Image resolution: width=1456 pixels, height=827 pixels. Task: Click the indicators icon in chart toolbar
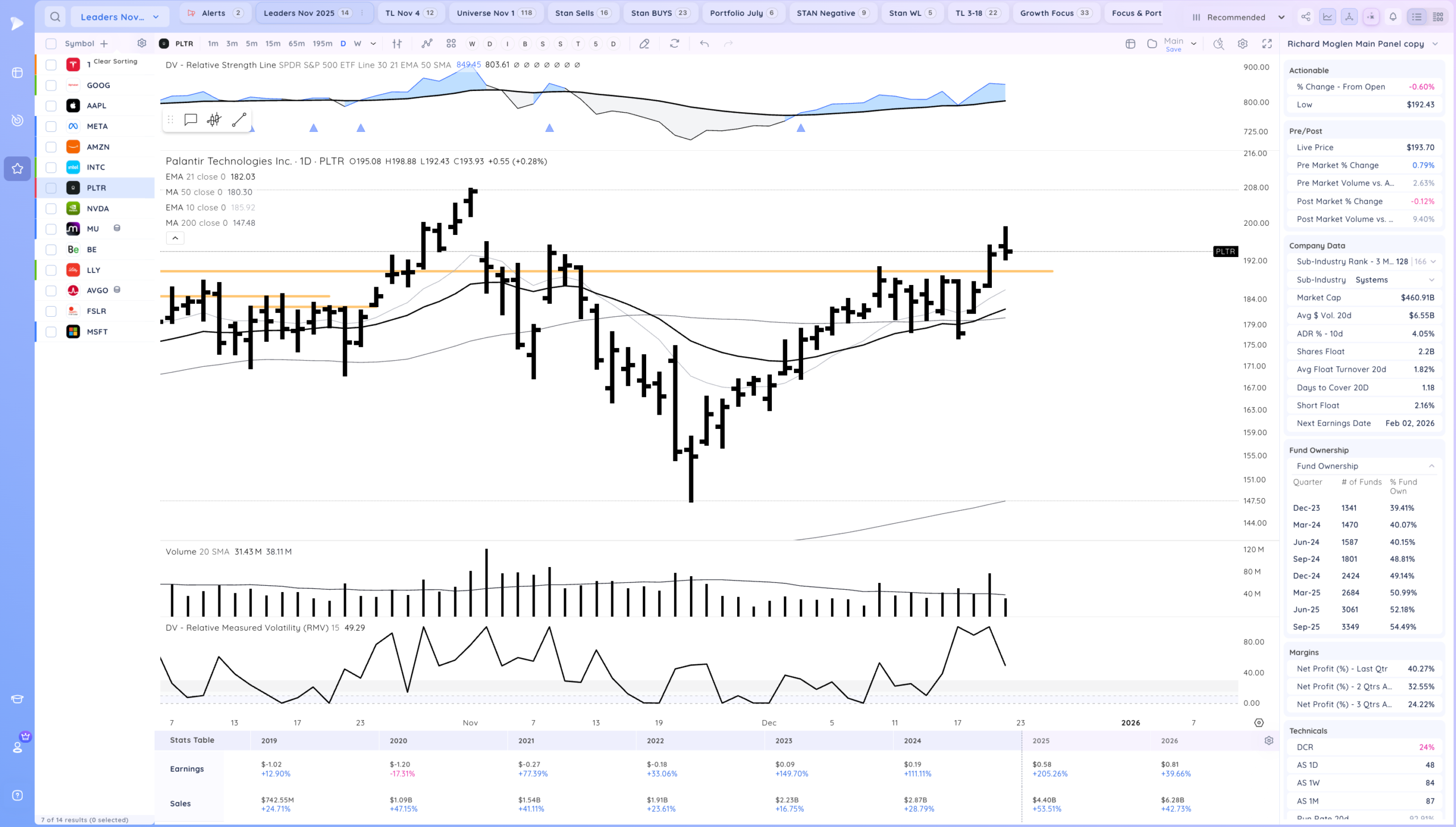pyautogui.click(x=427, y=44)
